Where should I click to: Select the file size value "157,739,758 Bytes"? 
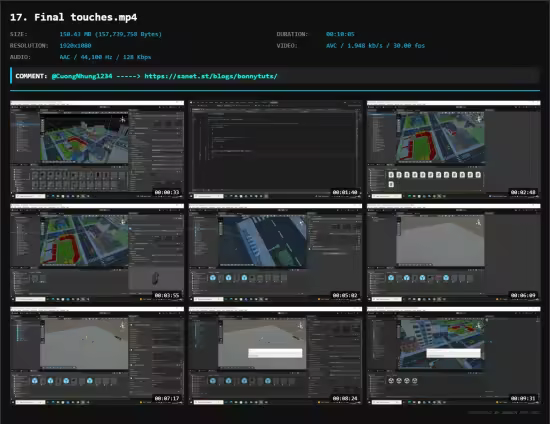128,34
